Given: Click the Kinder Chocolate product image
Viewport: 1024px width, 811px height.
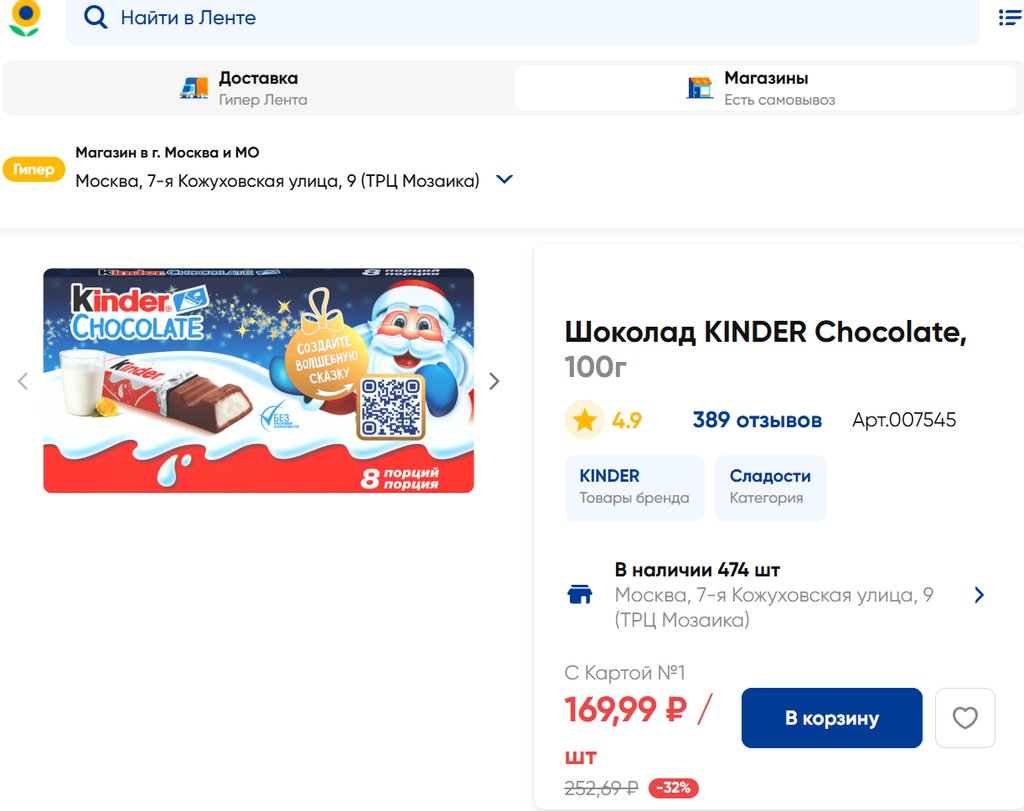Looking at the screenshot, I should tap(258, 381).
